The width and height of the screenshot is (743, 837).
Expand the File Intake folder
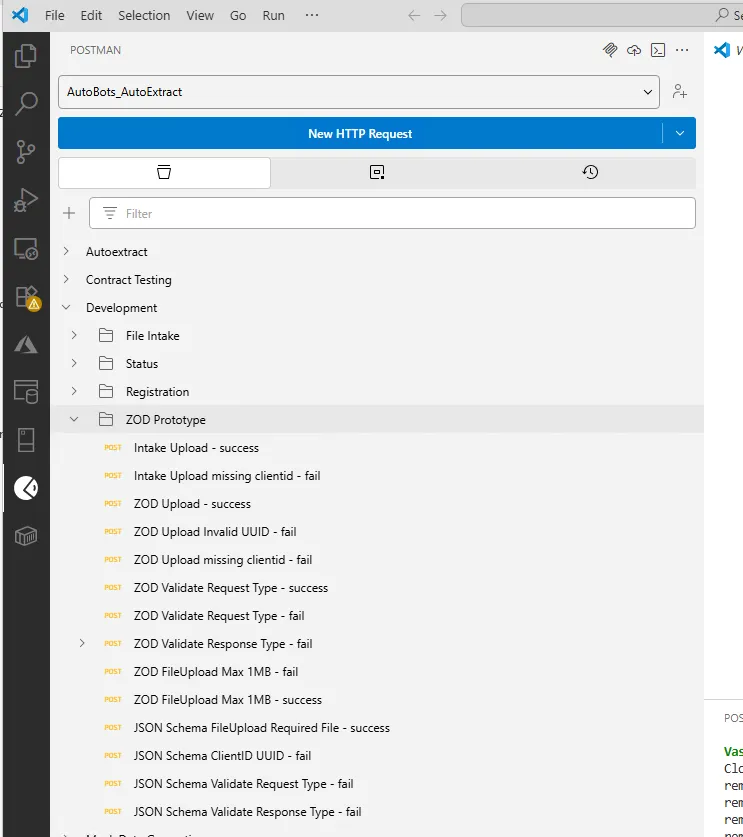click(74, 335)
